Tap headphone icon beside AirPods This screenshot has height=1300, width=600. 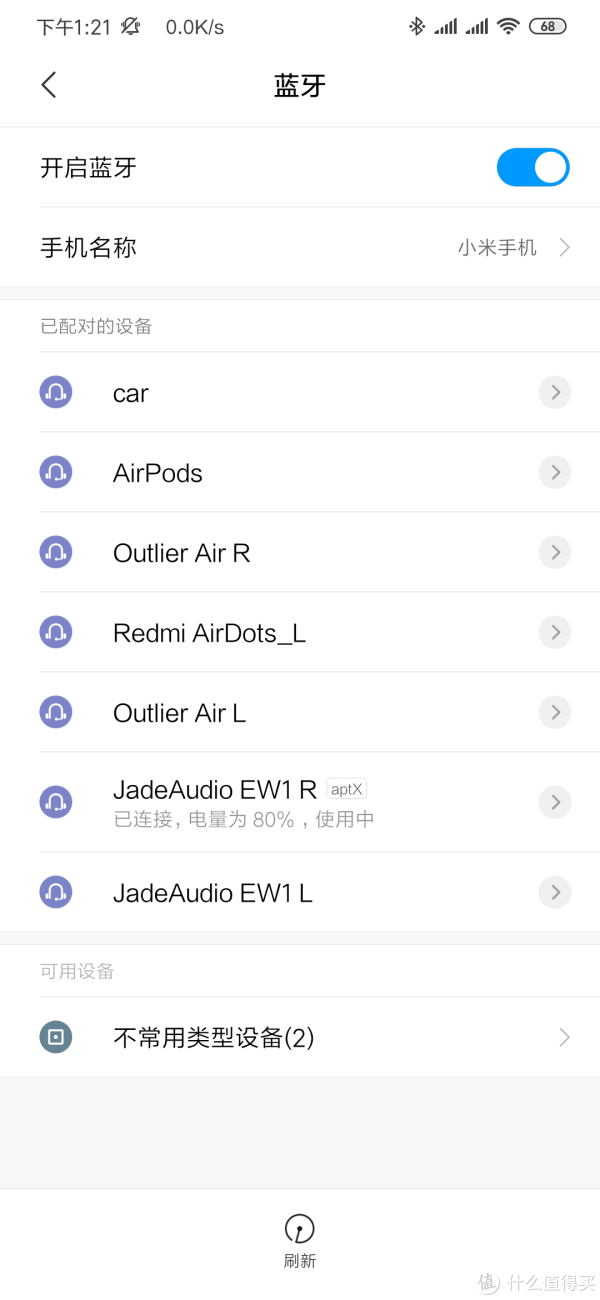tap(56, 472)
